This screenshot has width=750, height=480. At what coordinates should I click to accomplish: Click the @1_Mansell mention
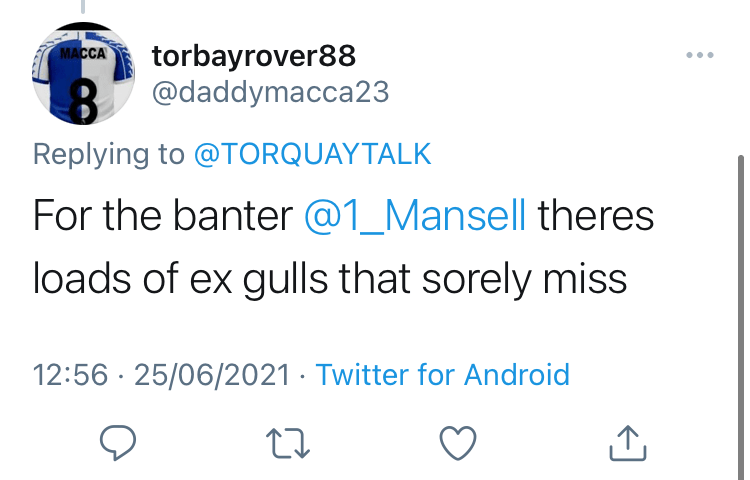(x=415, y=216)
